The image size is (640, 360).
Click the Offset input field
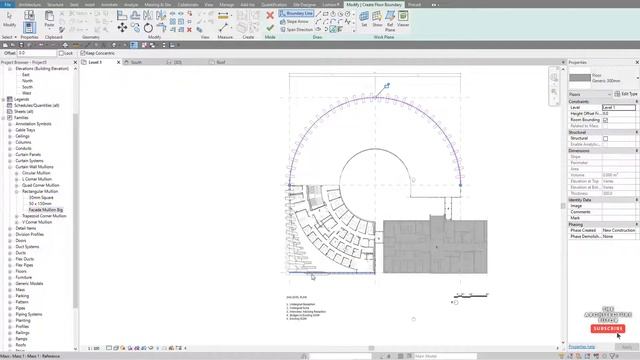tap(37, 53)
